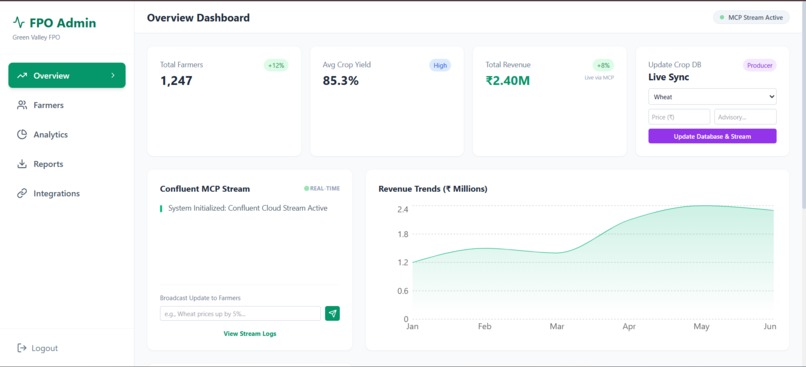806x367 pixels.
Task: Click the Revenue Trends chart title
Action: [x=433, y=189]
